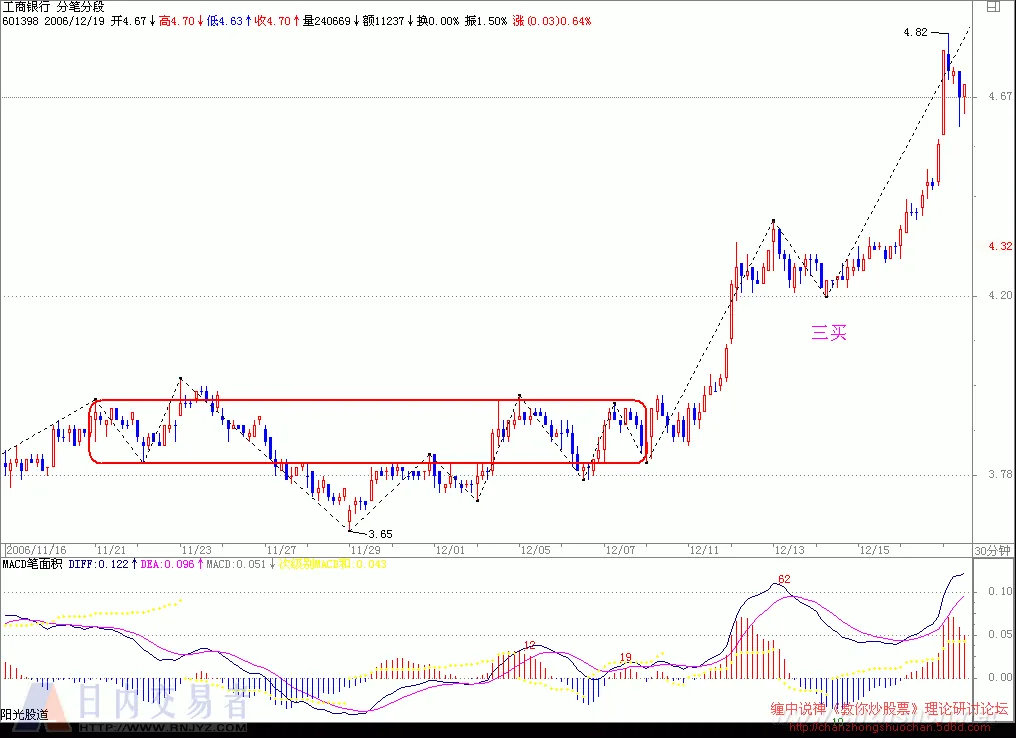This screenshot has height=738, width=1016.
Task: Click the yellow 次级别MACD和 readout
Action: (x=333, y=564)
